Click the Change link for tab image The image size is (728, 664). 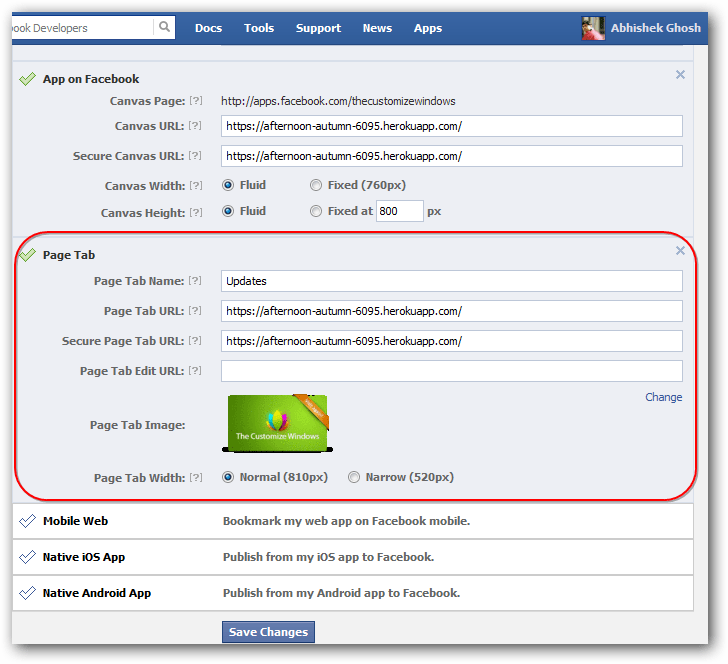pyautogui.click(x=663, y=397)
